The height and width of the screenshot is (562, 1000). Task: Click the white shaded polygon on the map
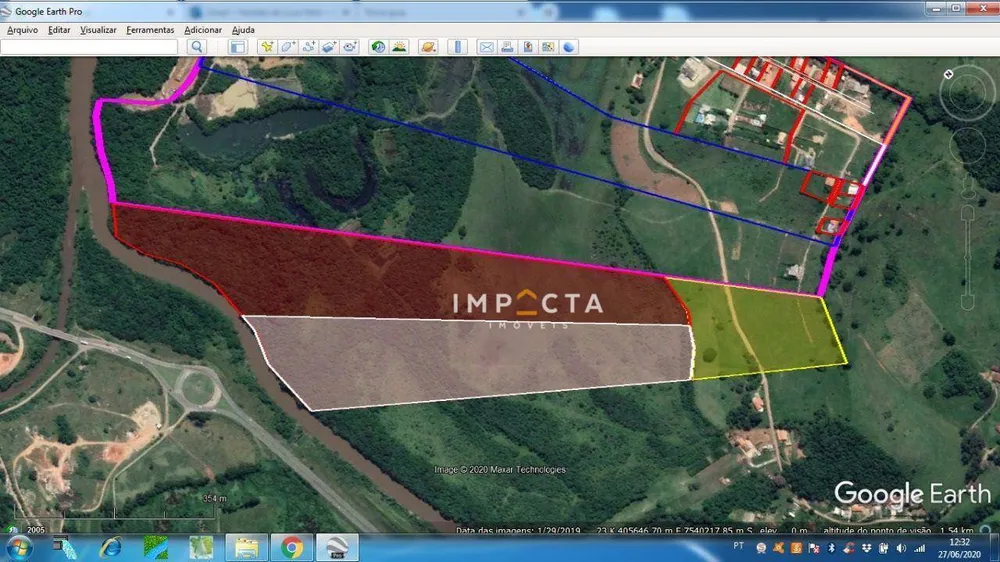(472, 360)
